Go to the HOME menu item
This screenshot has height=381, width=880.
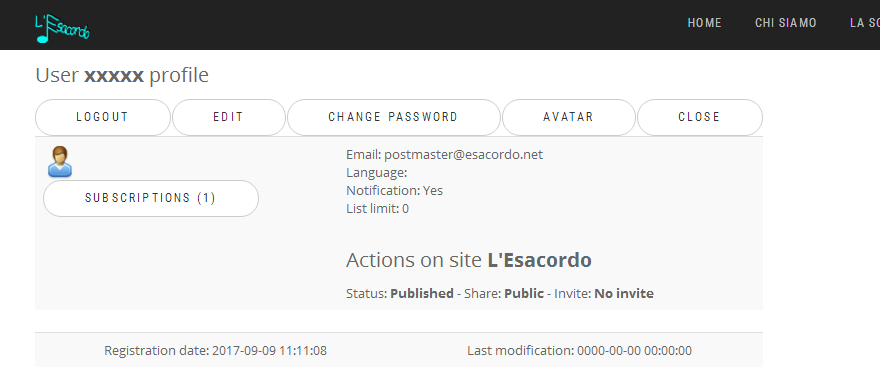tap(704, 23)
